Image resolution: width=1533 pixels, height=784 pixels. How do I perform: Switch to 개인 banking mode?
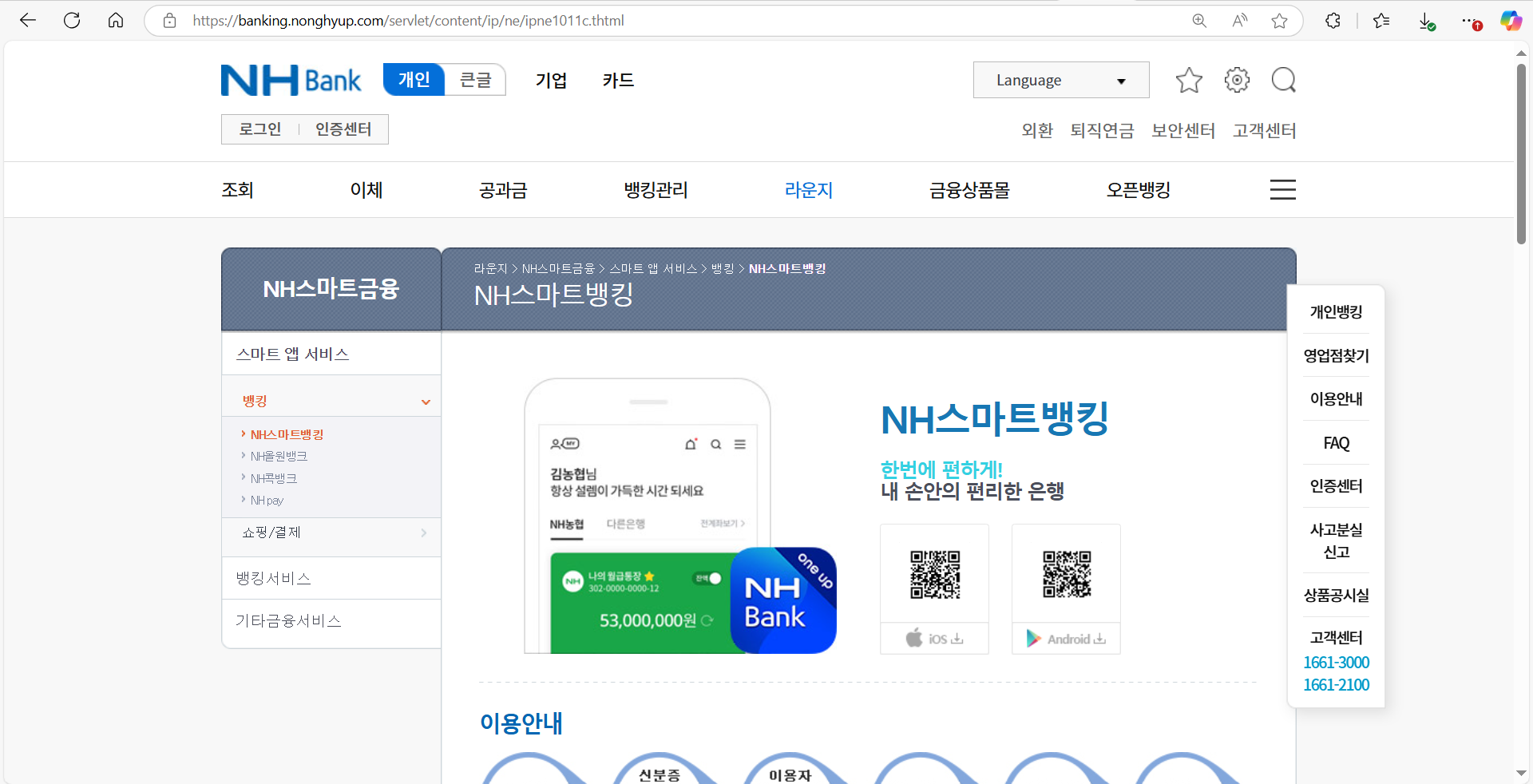[x=414, y=80]
